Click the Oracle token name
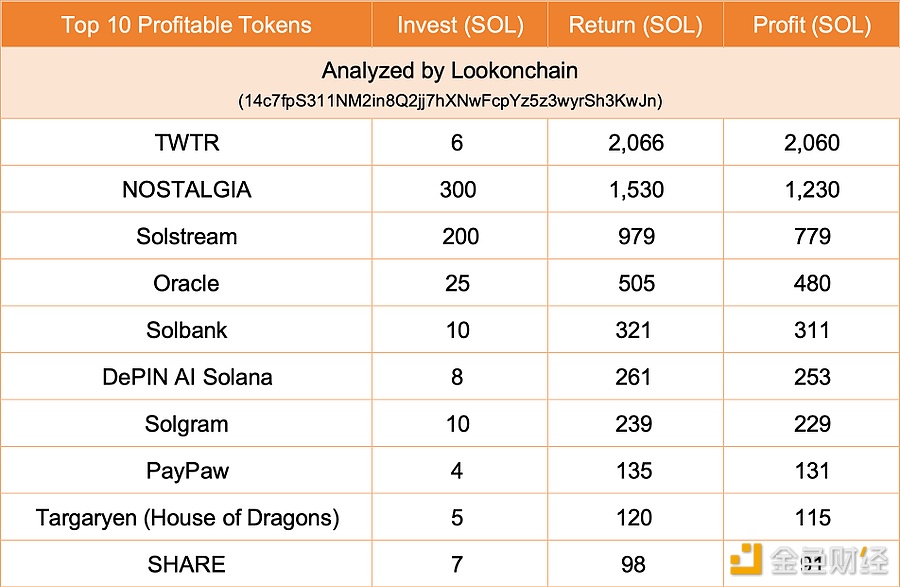 pos(186,284)
